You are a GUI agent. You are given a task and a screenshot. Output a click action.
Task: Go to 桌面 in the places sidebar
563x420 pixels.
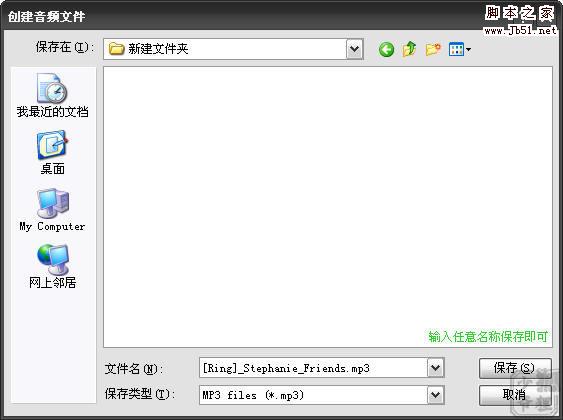click(x=52, y=153)
